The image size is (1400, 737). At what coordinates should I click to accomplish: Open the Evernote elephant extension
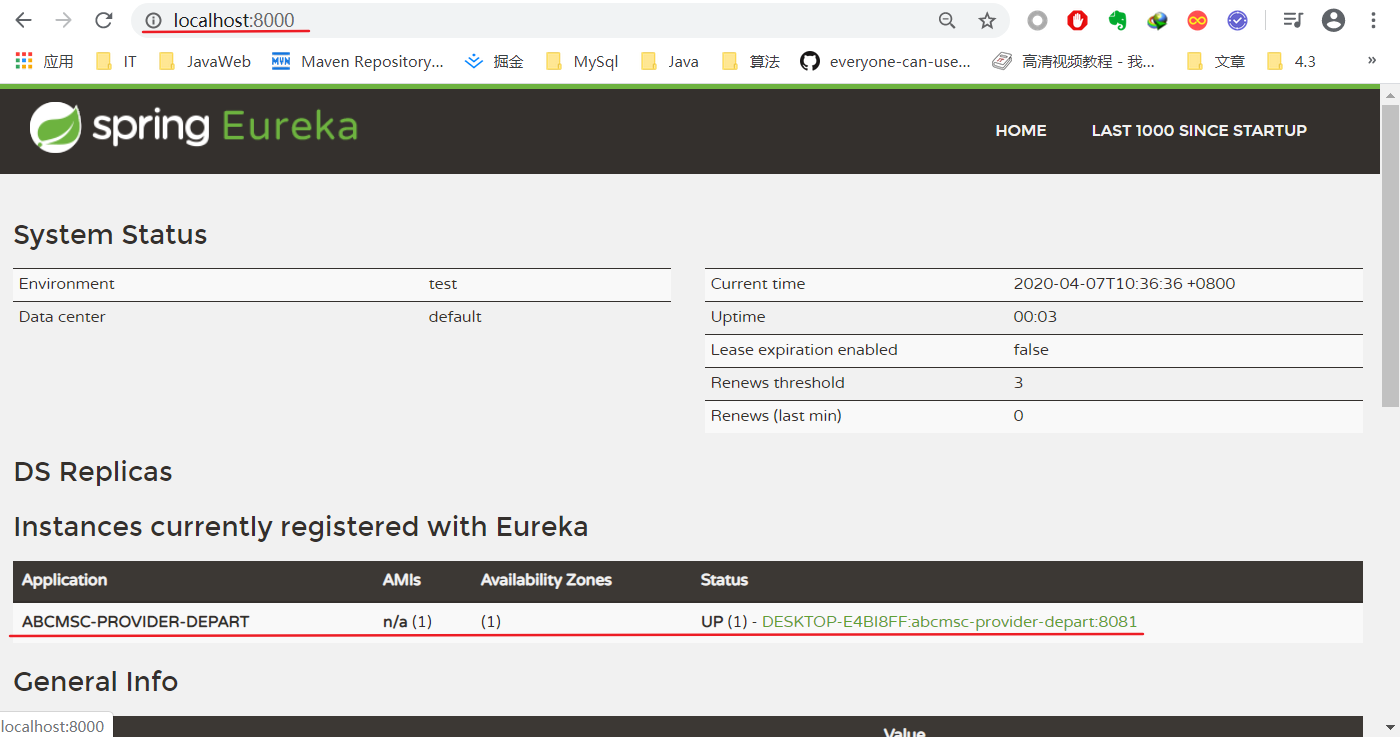[x=1117, y=20]
